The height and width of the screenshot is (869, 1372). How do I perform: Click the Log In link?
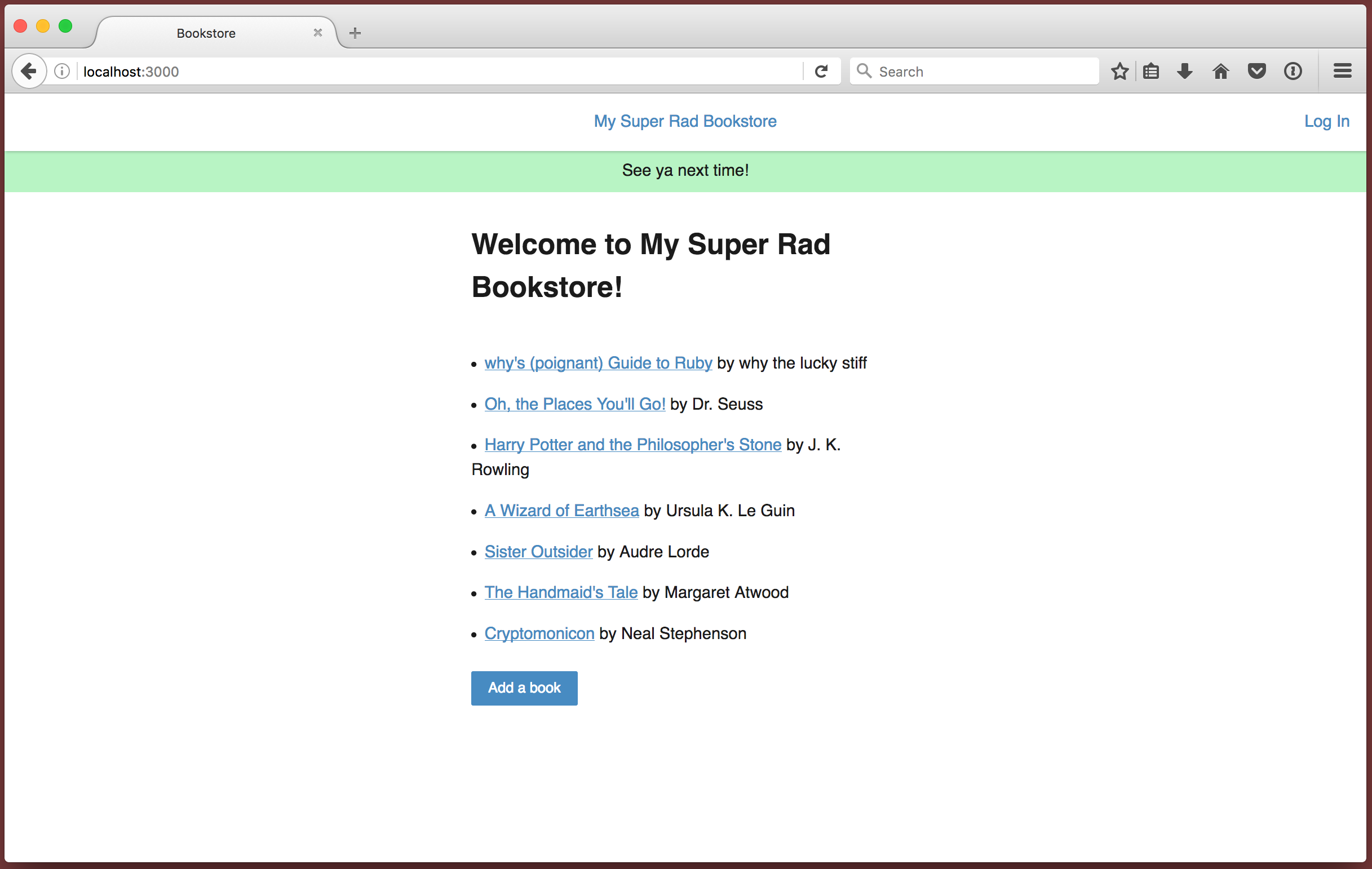(x=1326, y=121)
